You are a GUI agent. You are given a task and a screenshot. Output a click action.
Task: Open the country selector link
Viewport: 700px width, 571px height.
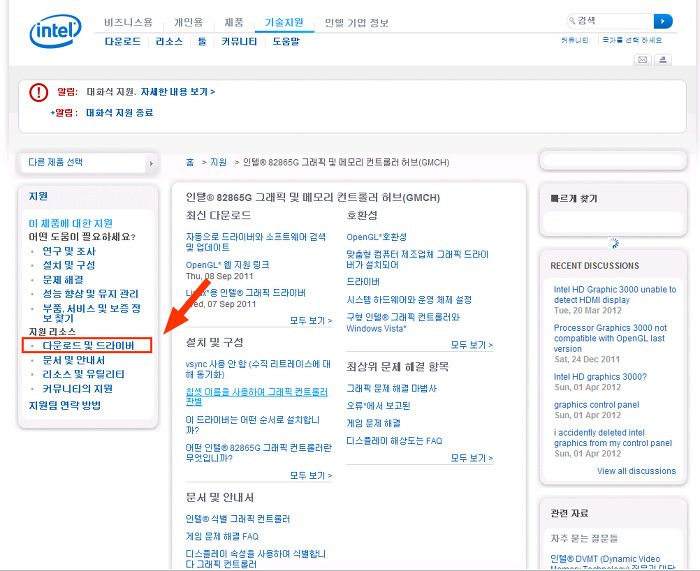pos(632,40)
